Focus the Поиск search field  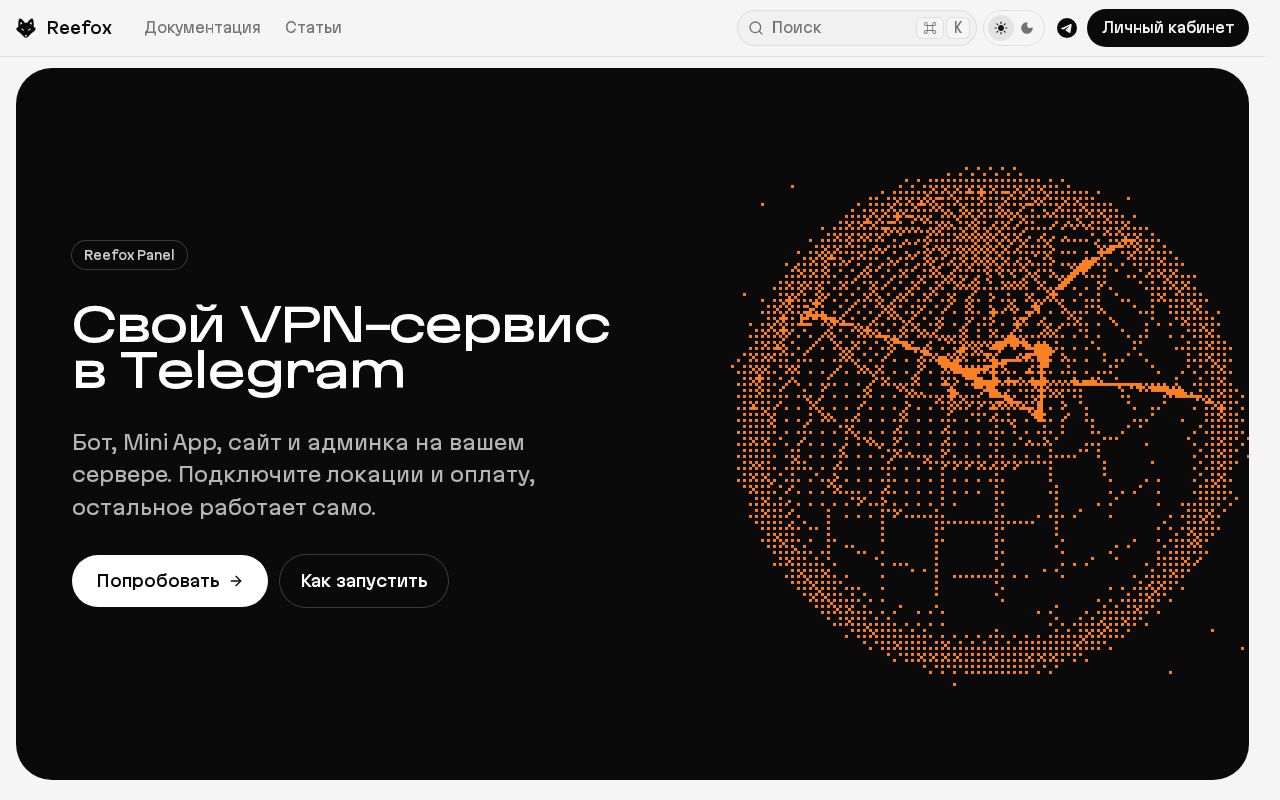click(x=857, y=28)
